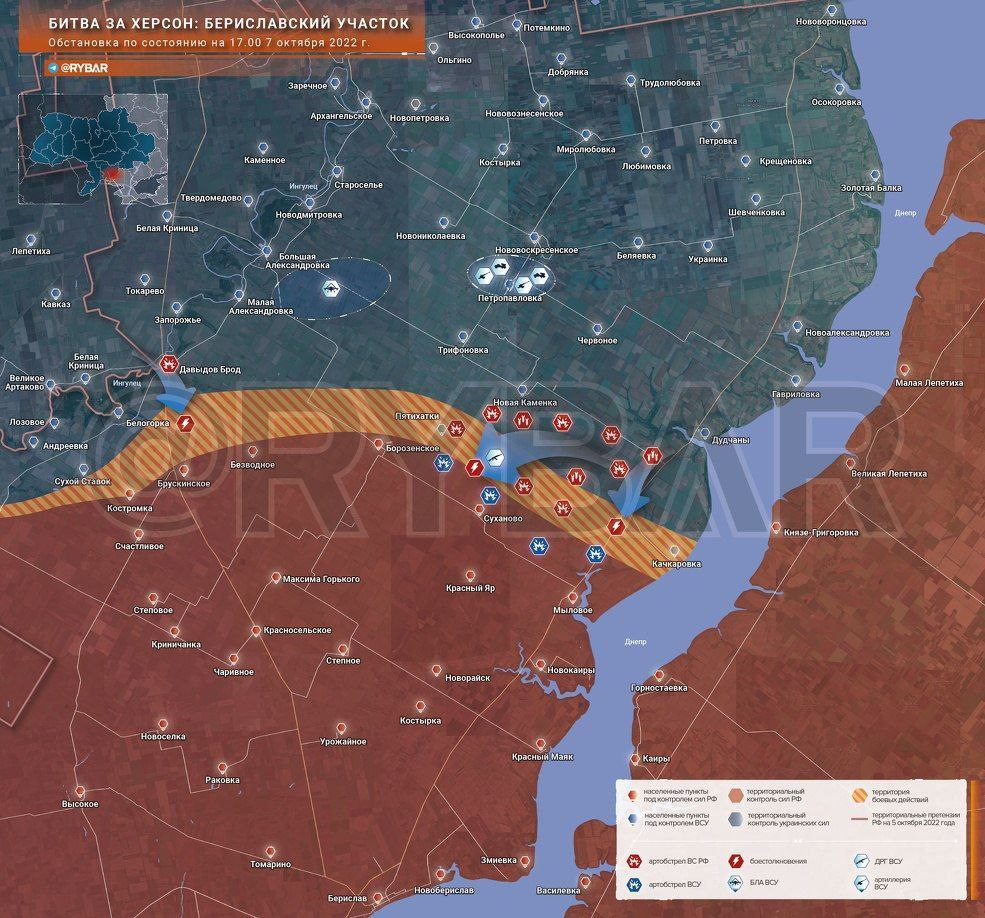Click the red shelling icon beside Пятихатки

coord(456,428)
